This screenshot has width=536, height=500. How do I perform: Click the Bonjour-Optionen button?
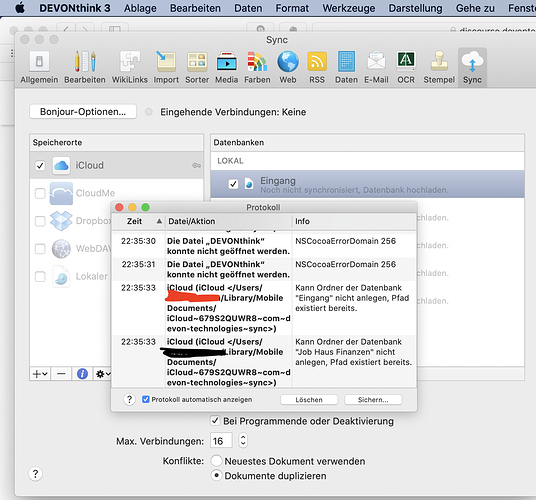[83, 112]
